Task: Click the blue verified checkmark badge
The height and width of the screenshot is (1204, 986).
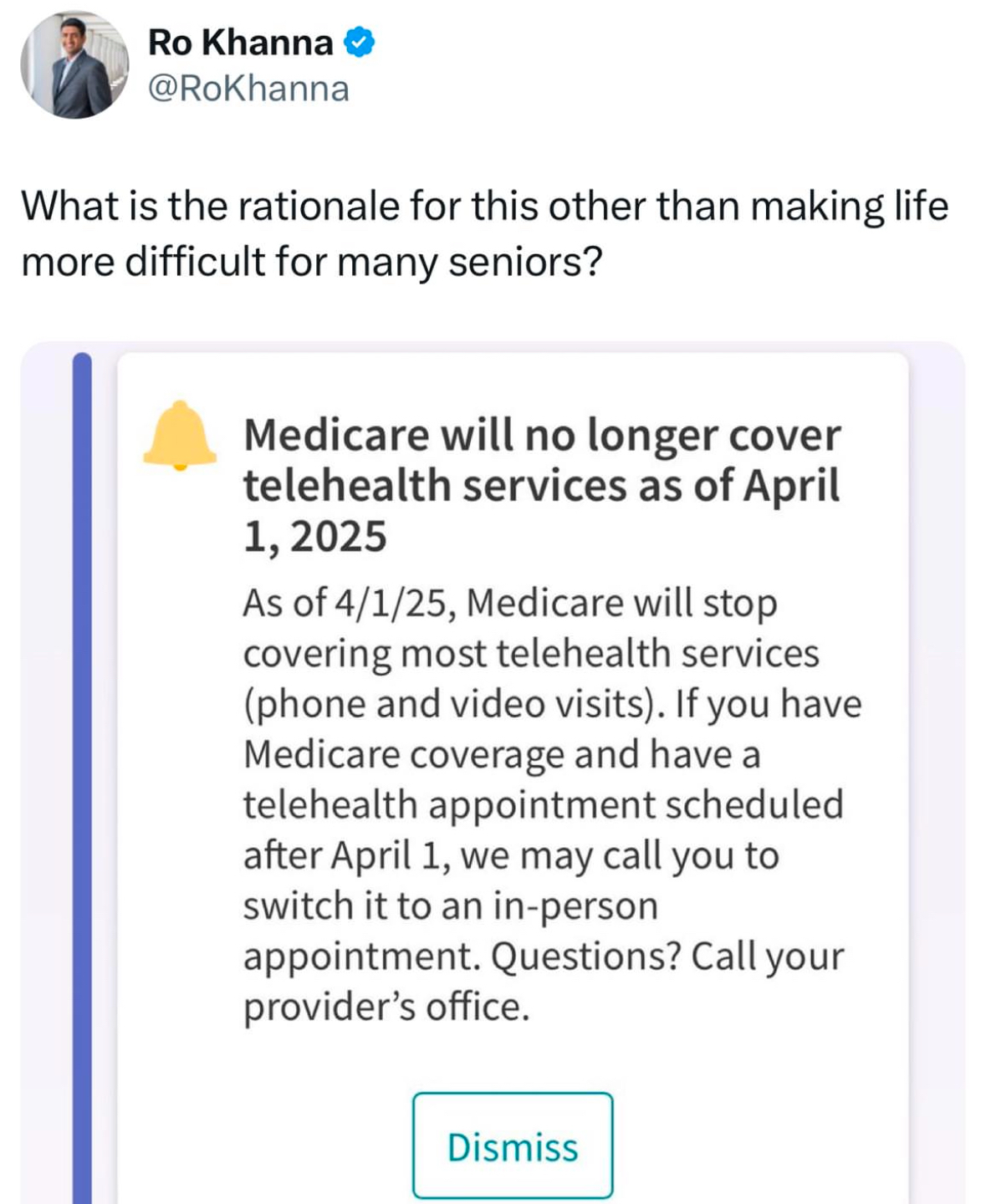Action: (360, 43)
